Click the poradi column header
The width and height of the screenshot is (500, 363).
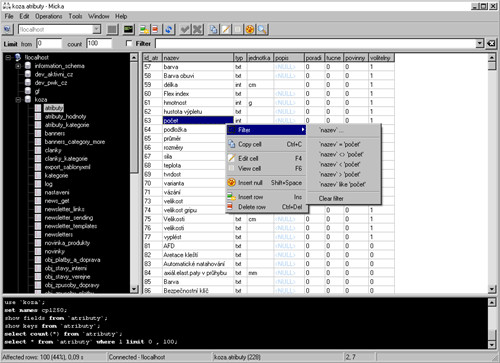[x=315, y=58]
